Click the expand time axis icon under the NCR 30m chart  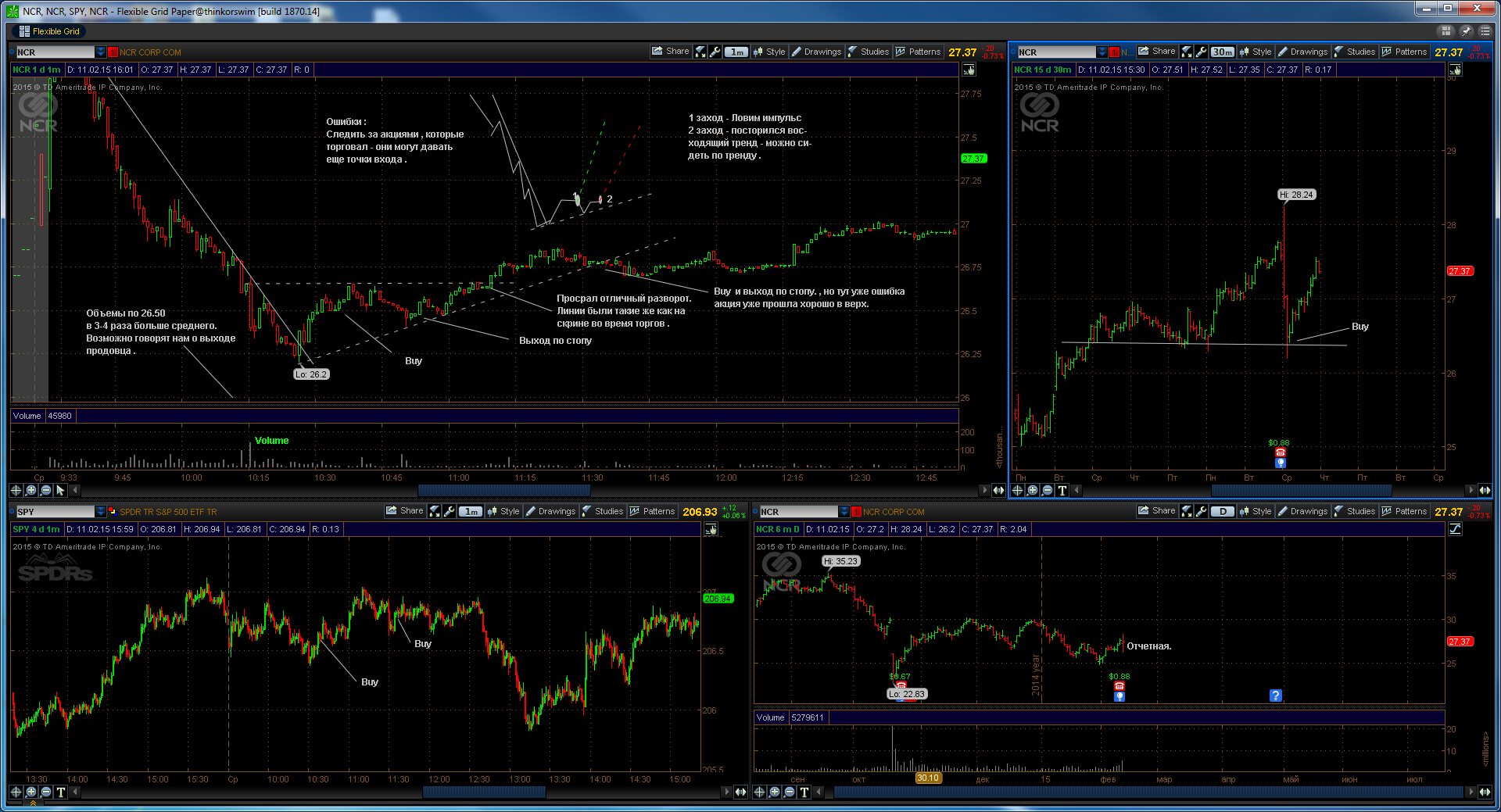(1485, 490)
